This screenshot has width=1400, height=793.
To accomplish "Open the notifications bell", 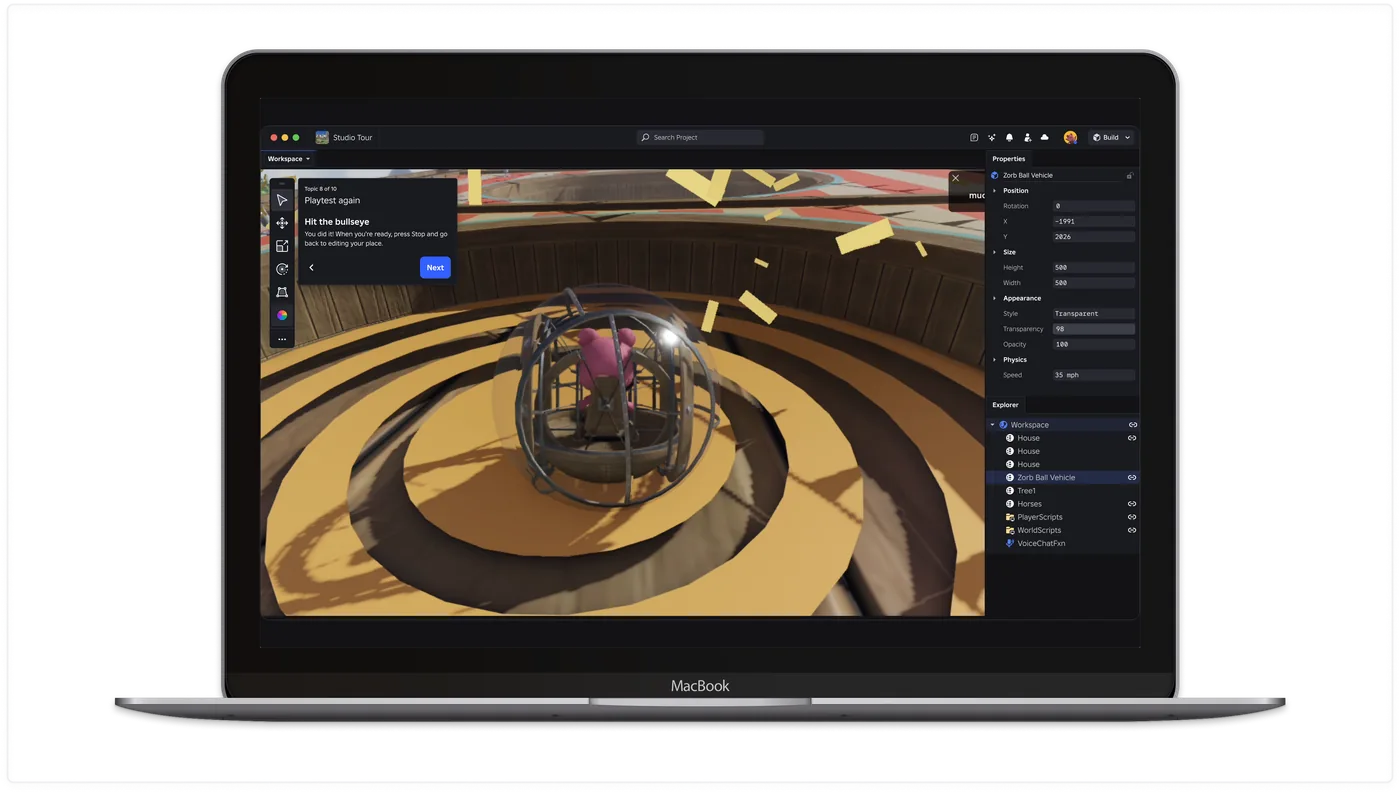I will click(1009, 137).
